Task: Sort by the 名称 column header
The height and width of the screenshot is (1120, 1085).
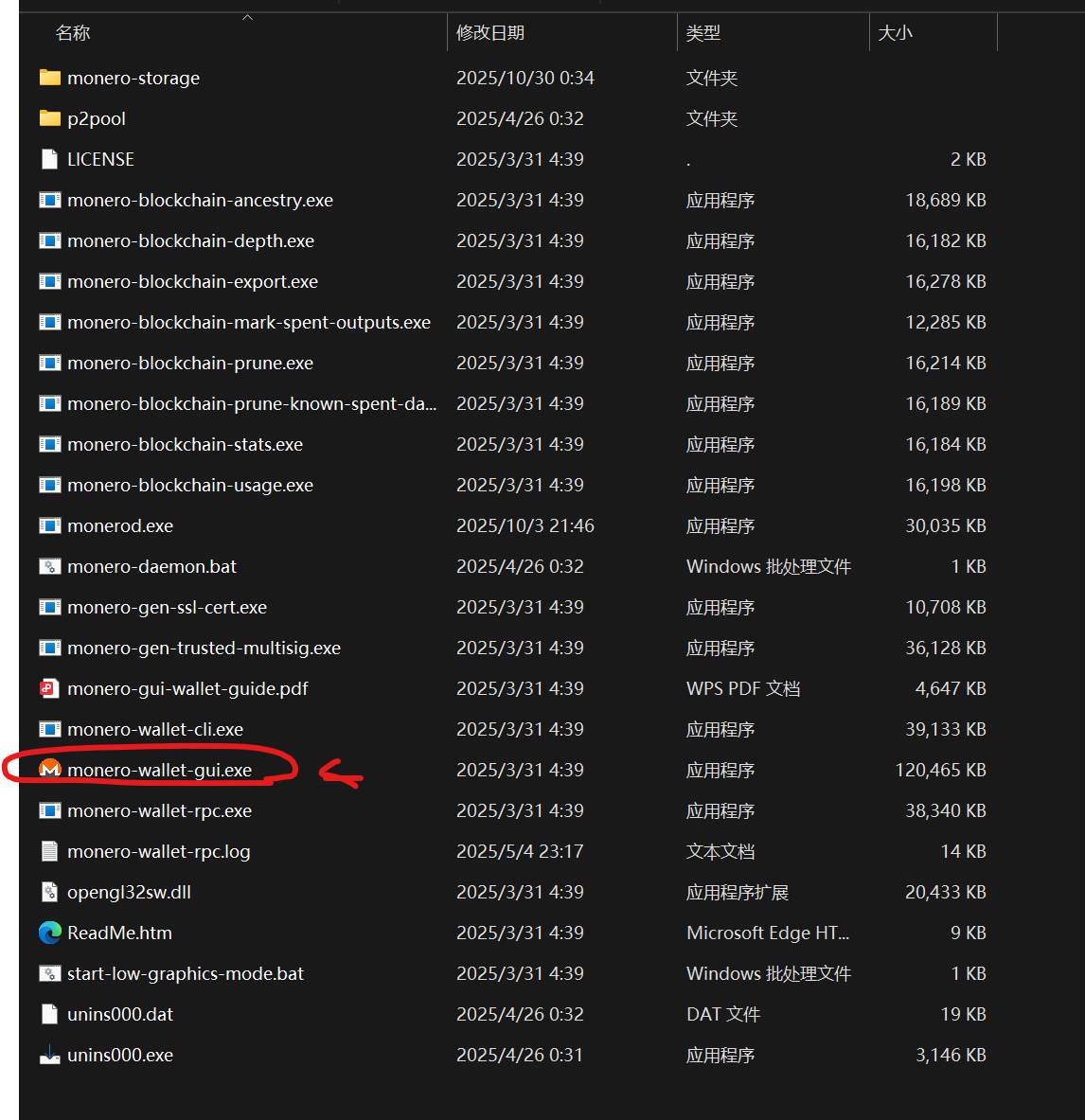Action: (73, 33)
